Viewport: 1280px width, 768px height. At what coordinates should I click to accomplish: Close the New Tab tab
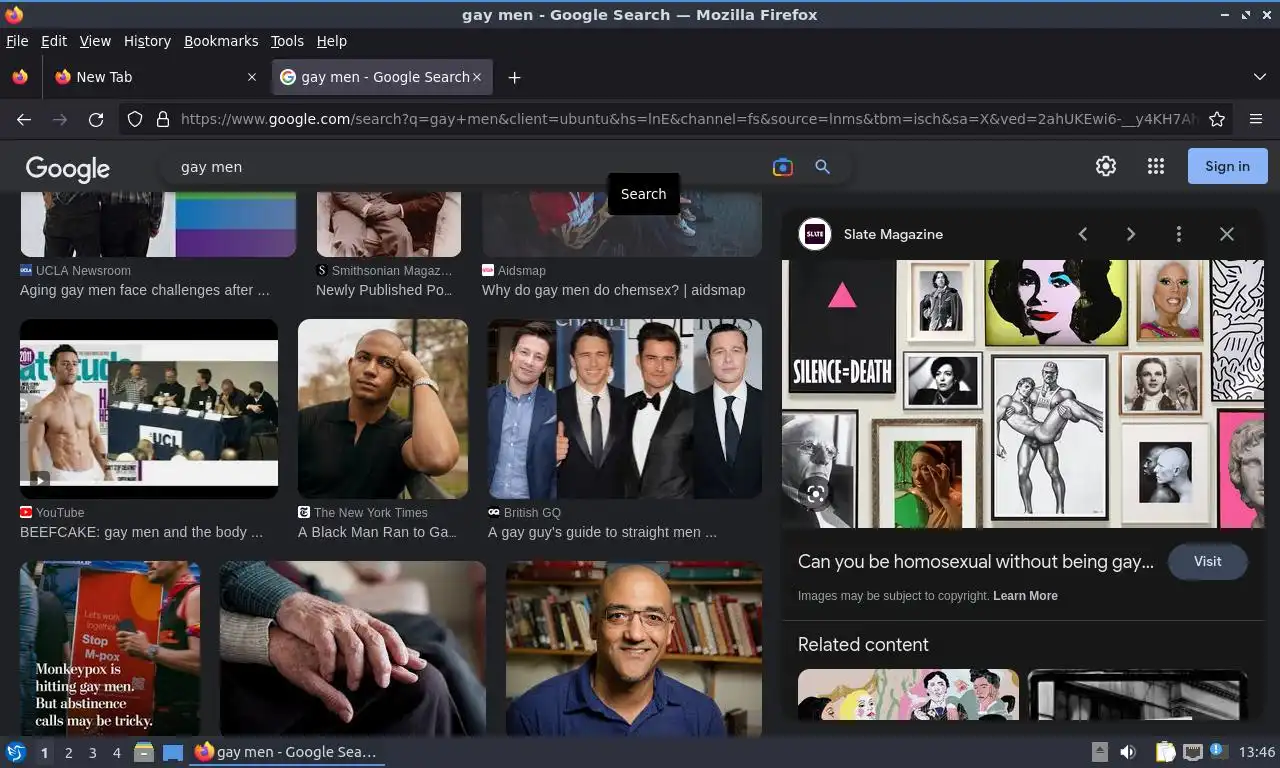point(251,77)
